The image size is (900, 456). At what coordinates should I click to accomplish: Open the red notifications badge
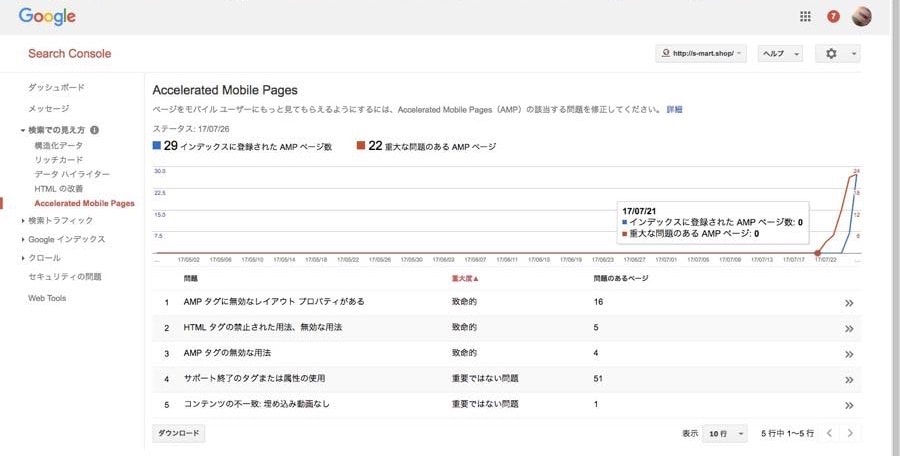click(833, 17)
